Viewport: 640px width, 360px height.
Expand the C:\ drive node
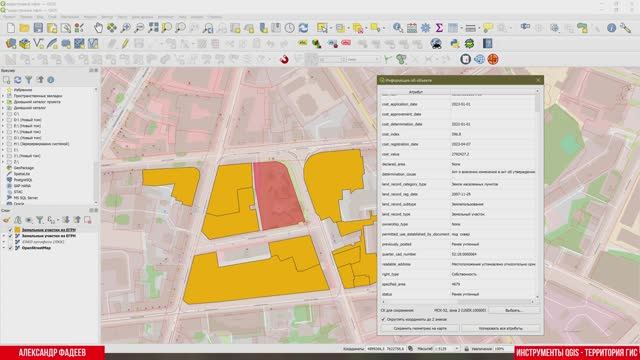click(x=3, y=114)
